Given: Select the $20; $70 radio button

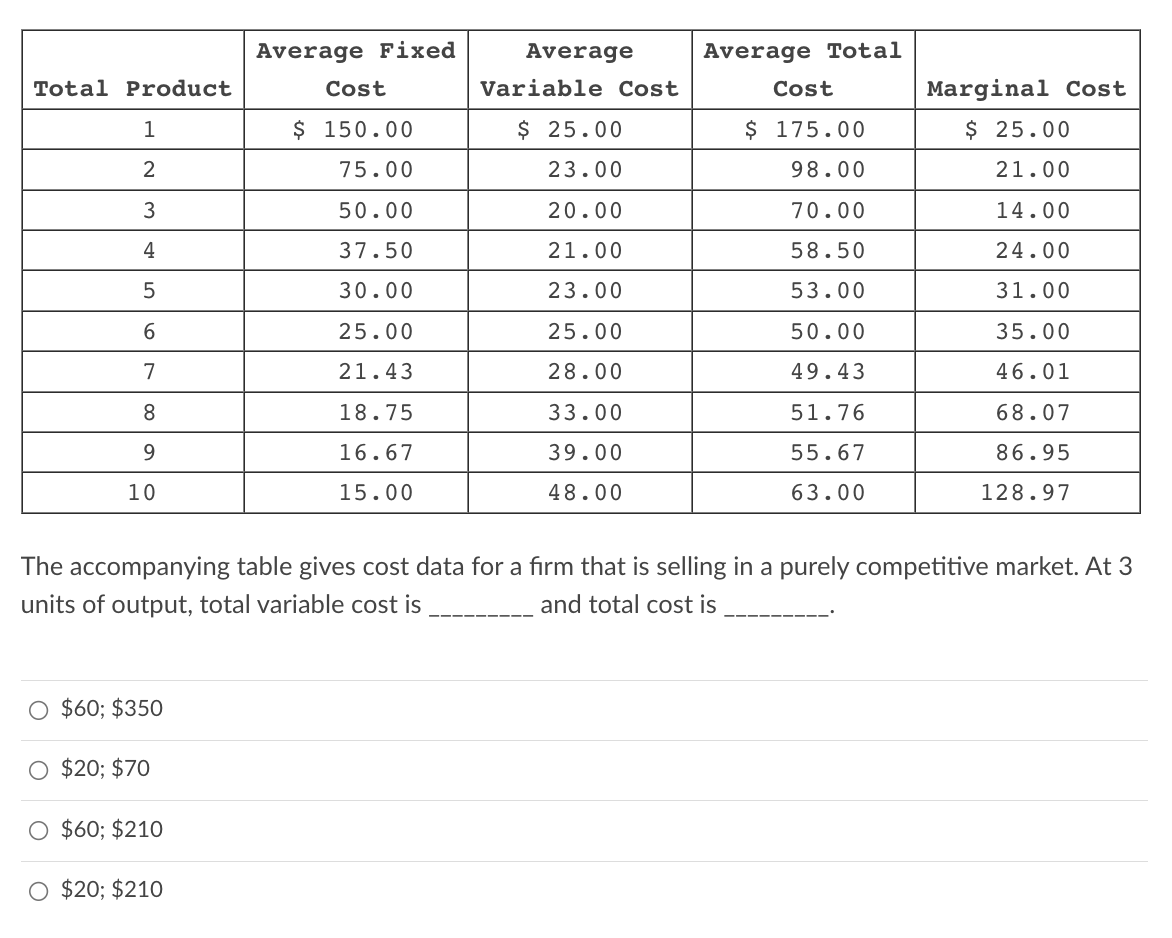Looking at the screenshot, I should pyautogui.click(x=38, y=770).
